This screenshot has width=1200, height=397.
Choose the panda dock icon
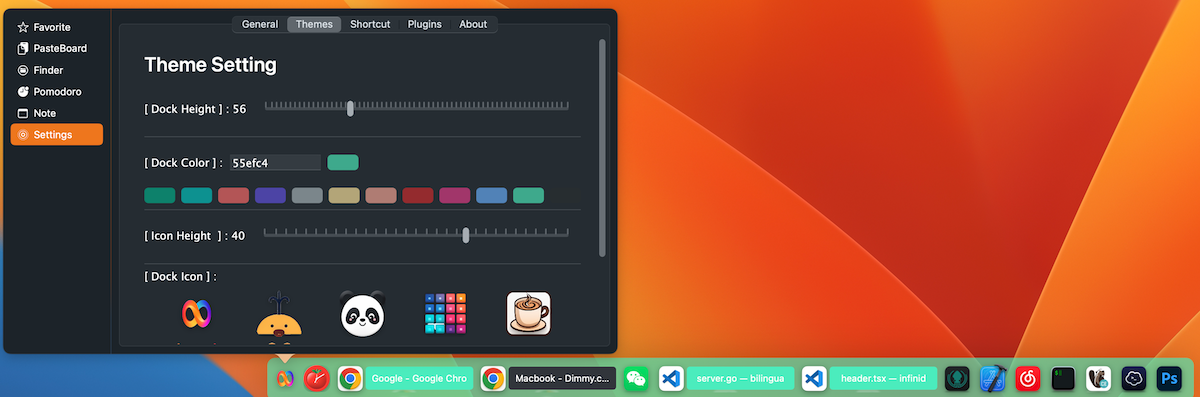point(362,315)
